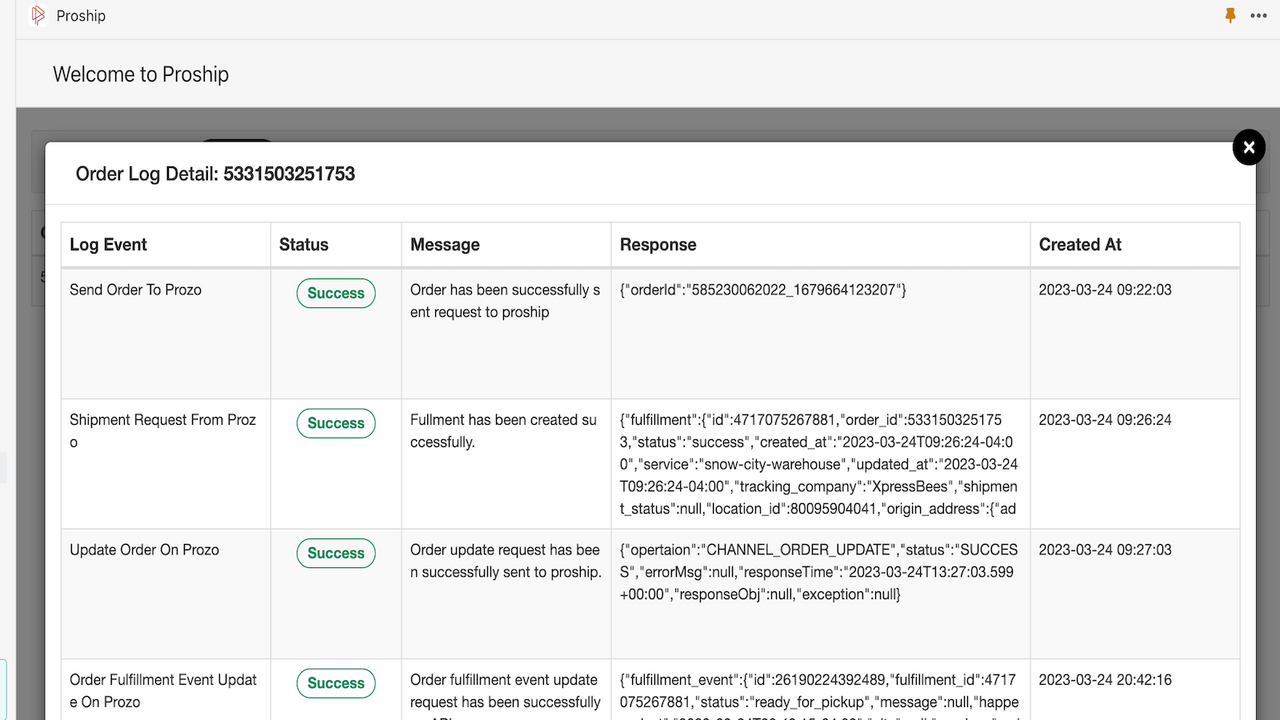The height and width of the screenshot is (720, 1280).
Task: Click the Success badge for Shipment Request From Prozo
Action: (x=336, y=423)
